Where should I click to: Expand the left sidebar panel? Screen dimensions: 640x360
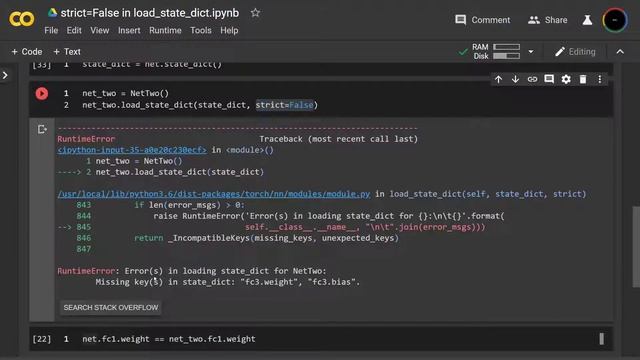(x=5, y=76)
